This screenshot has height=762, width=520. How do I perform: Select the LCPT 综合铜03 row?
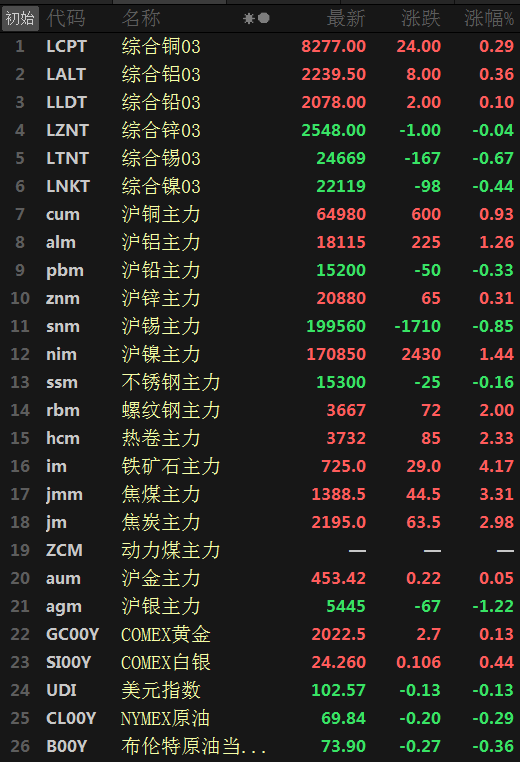[260, 47]
